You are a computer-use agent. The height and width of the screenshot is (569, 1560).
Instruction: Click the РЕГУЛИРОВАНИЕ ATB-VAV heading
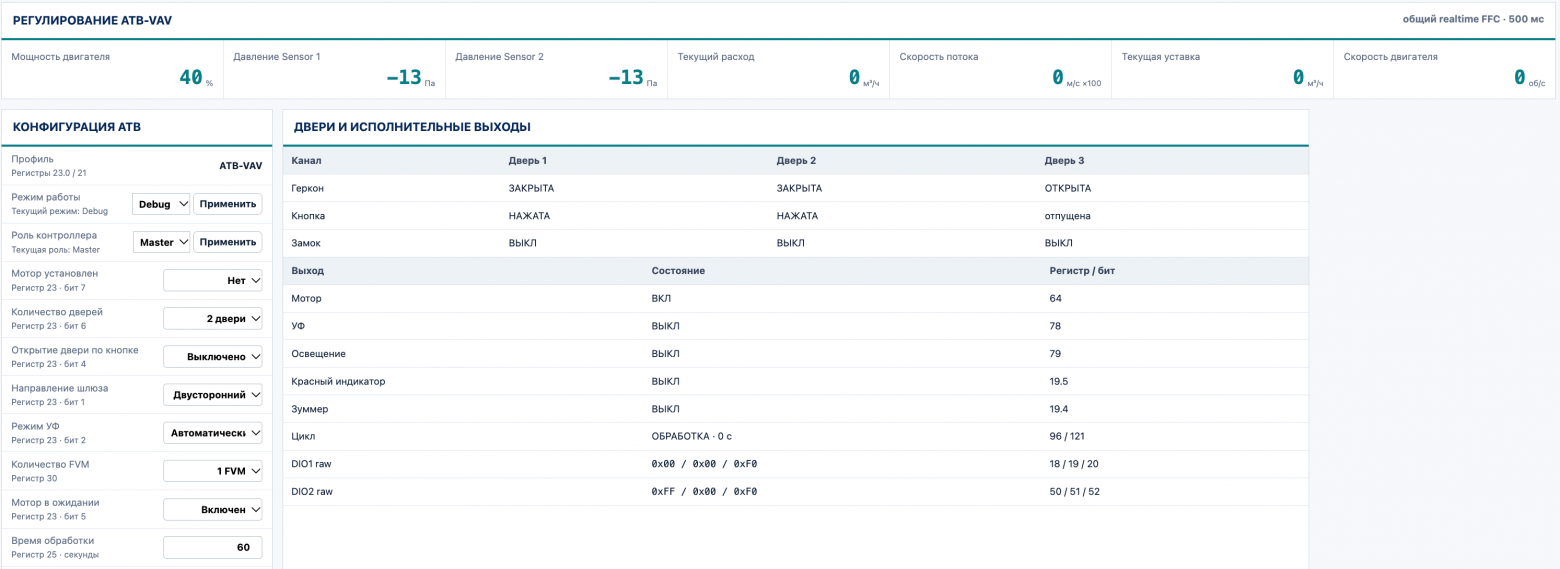click(92, 20)
